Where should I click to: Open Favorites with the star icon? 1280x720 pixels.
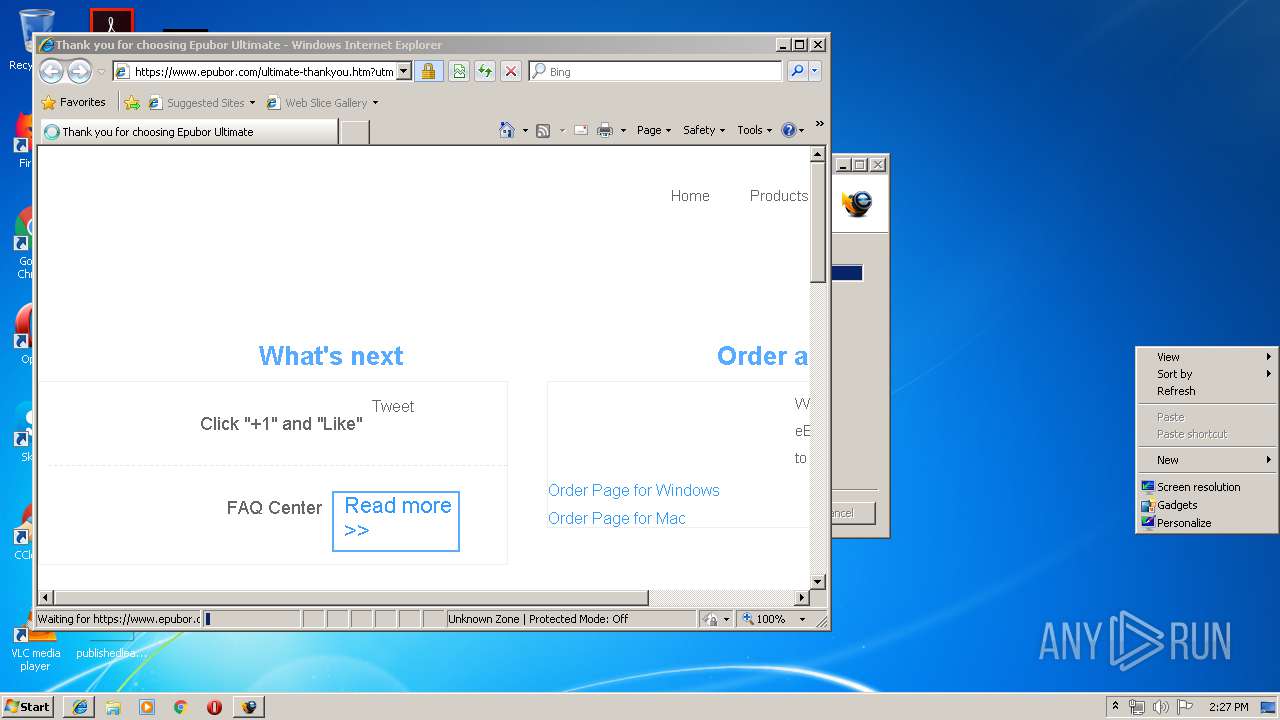point(48,102)
